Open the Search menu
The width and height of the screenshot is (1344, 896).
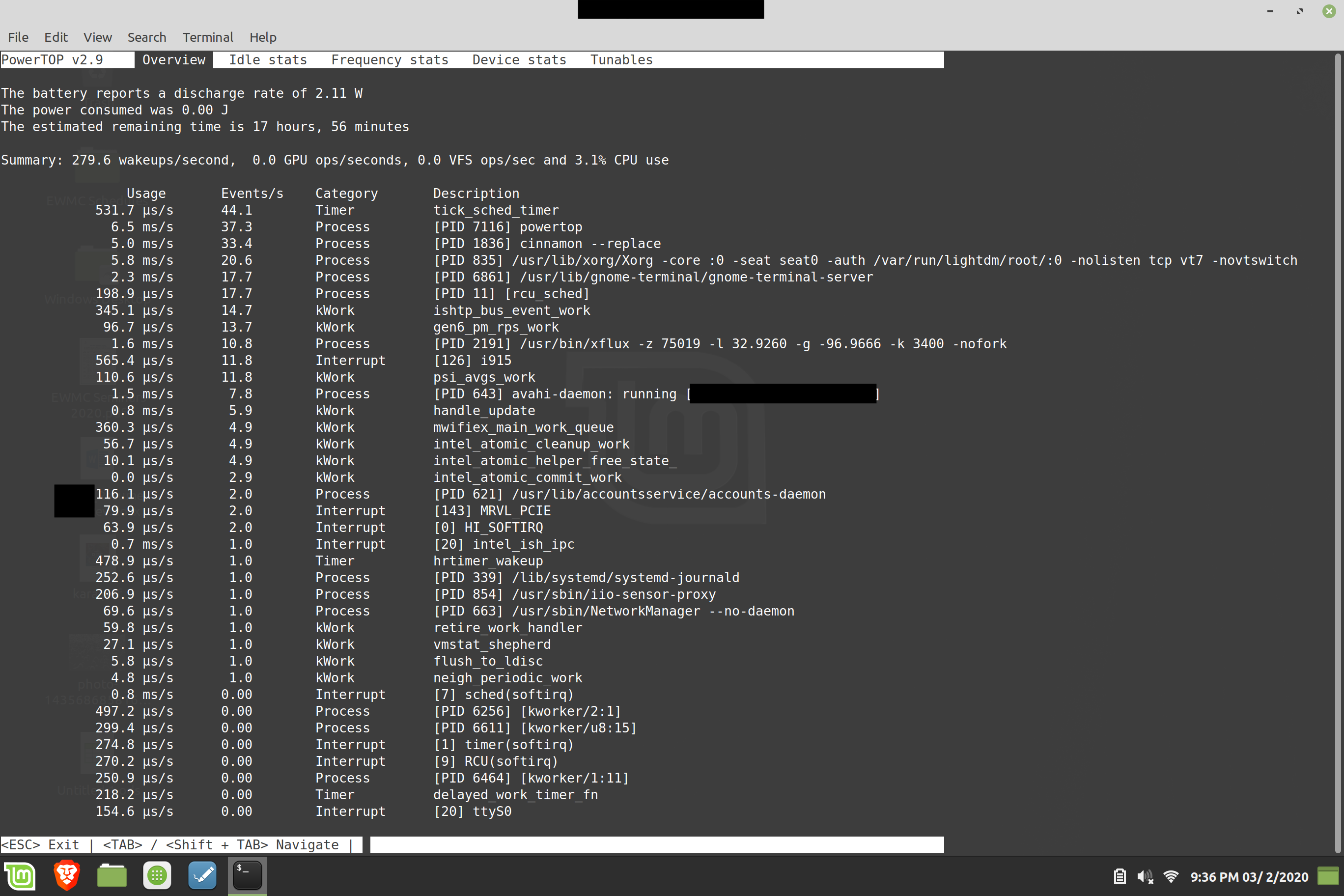[147, 37]
